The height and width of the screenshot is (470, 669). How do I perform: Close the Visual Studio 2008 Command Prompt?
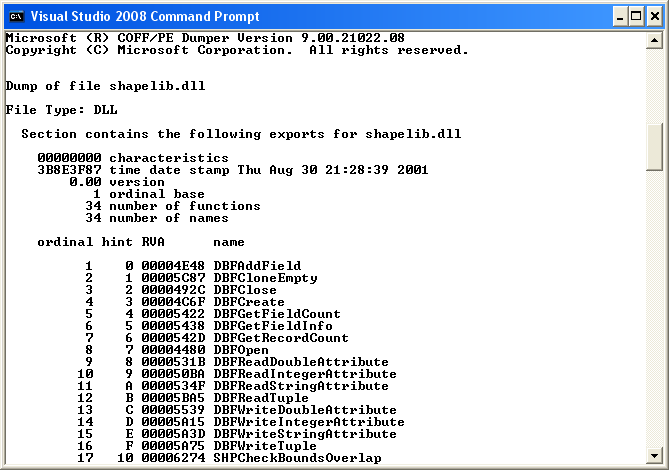654,17
